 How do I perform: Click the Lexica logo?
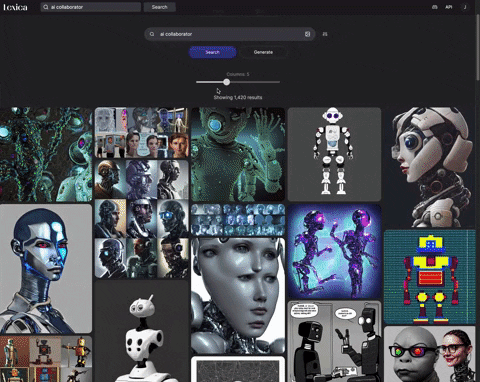(15, 7)
